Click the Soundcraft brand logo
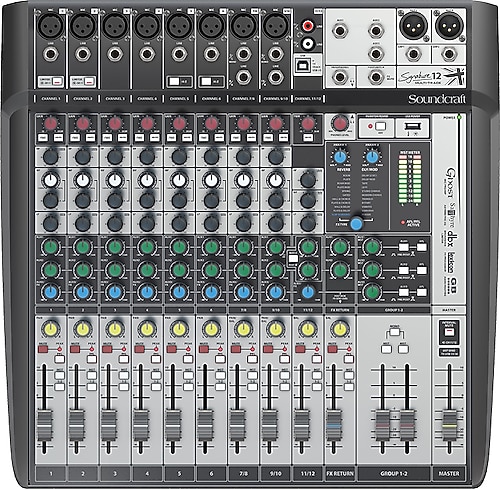This screenshot has width=500, height=489. tap(437, 99)
